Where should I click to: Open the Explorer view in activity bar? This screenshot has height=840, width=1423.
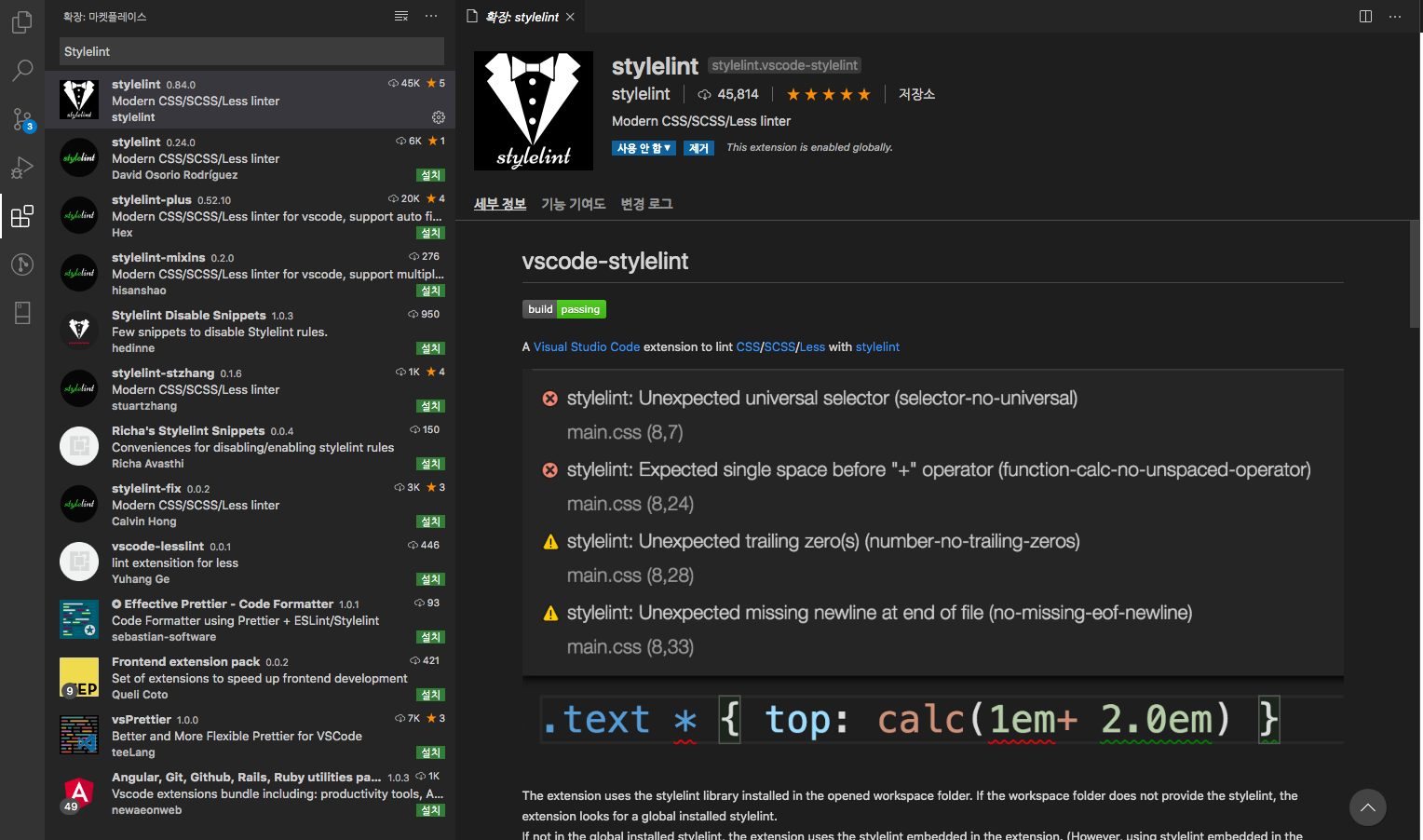click(x=22, y=21)
